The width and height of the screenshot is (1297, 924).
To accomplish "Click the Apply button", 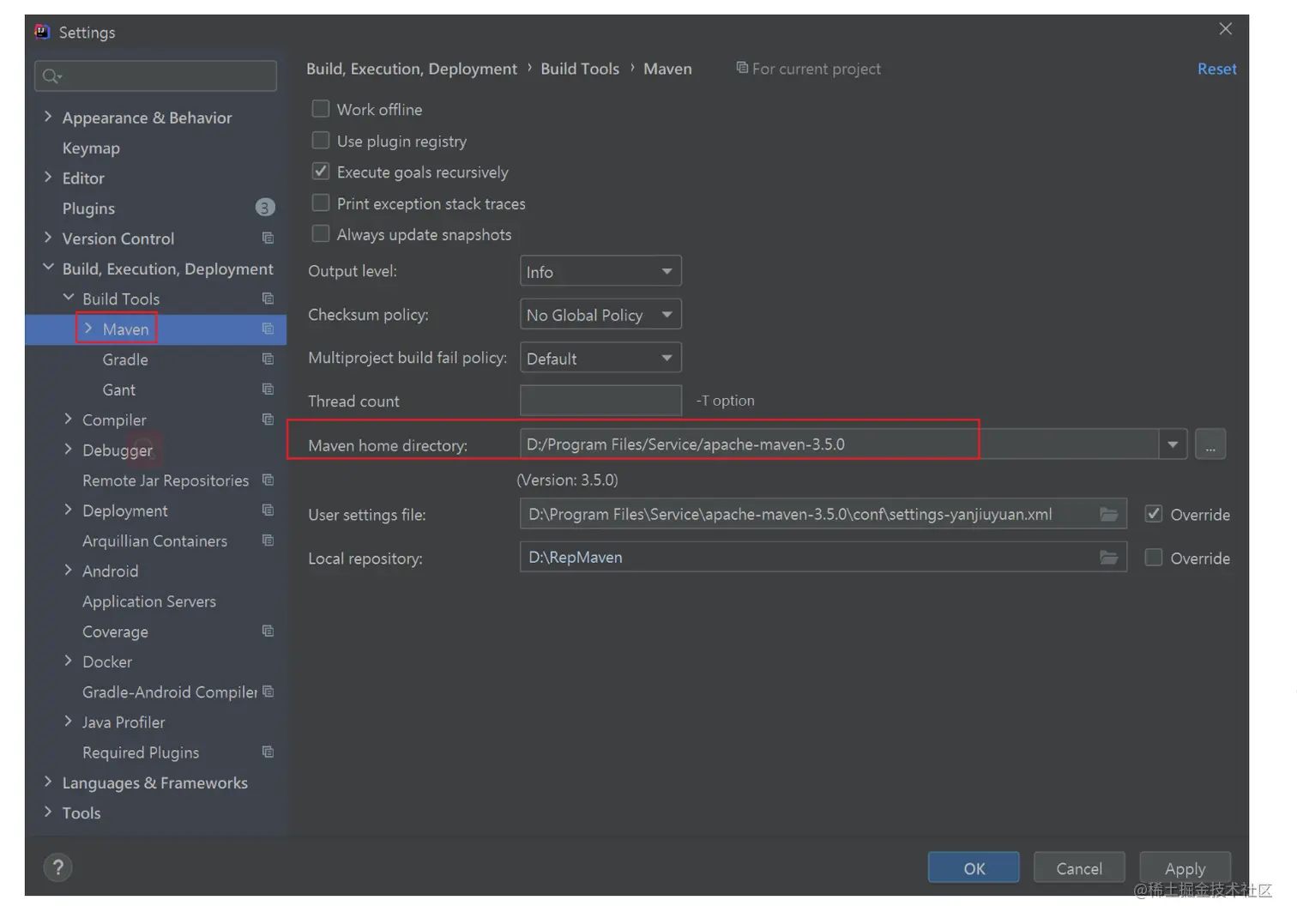I will coord(1185,868).
